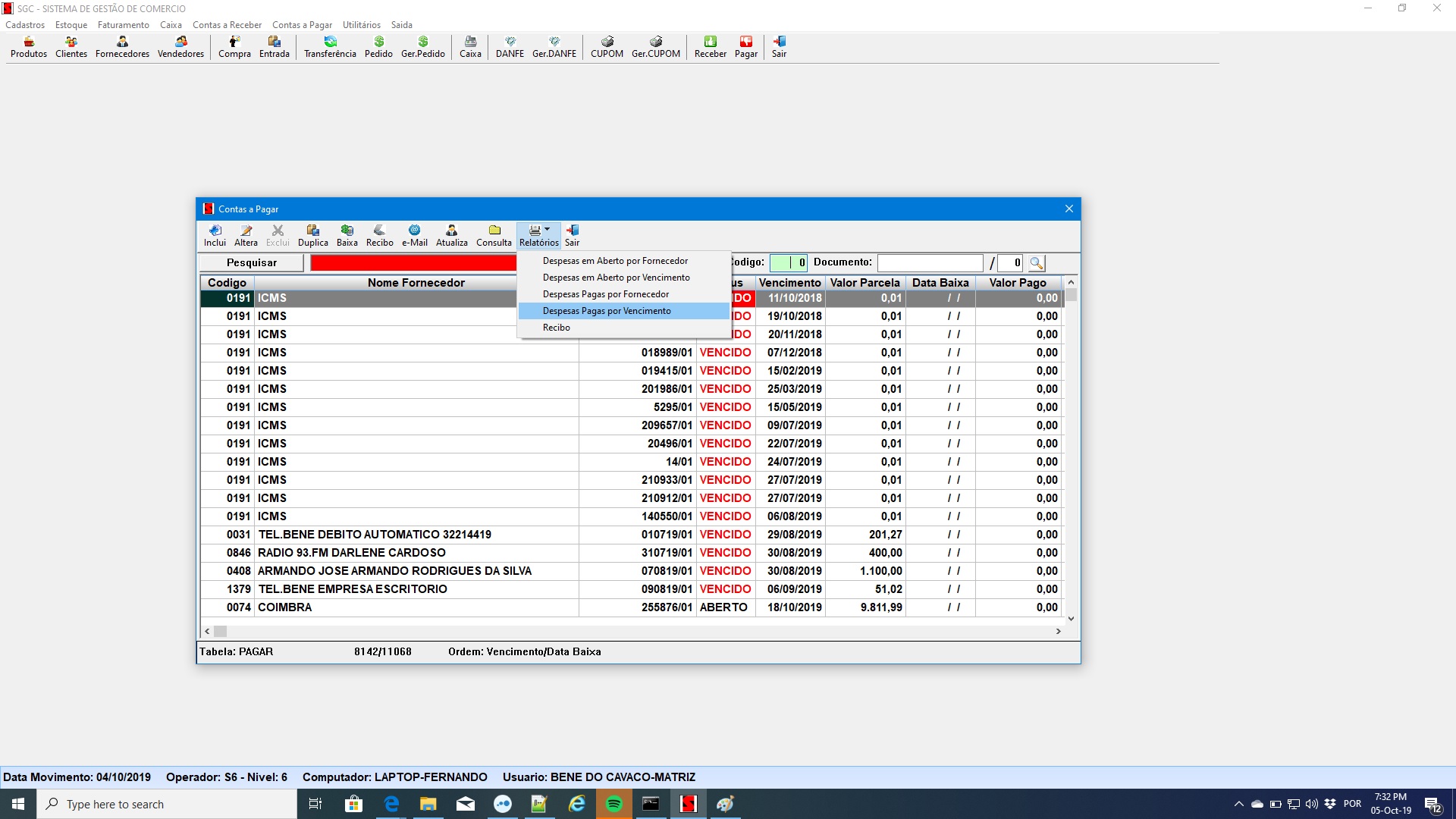Click the Atualiza icon

point(451,235)
